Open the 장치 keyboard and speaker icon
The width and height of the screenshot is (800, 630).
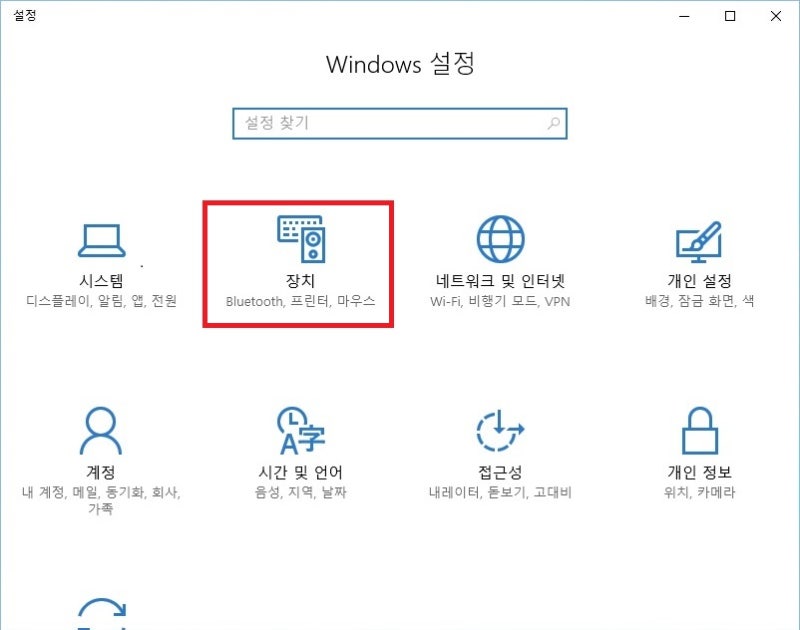pos(301,239)
